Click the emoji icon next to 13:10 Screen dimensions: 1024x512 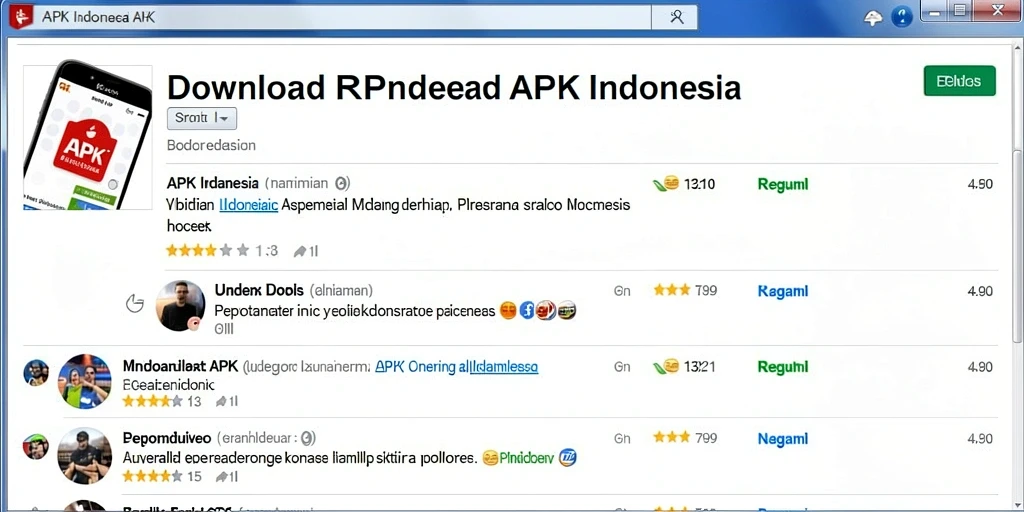(x=670, y=184)
